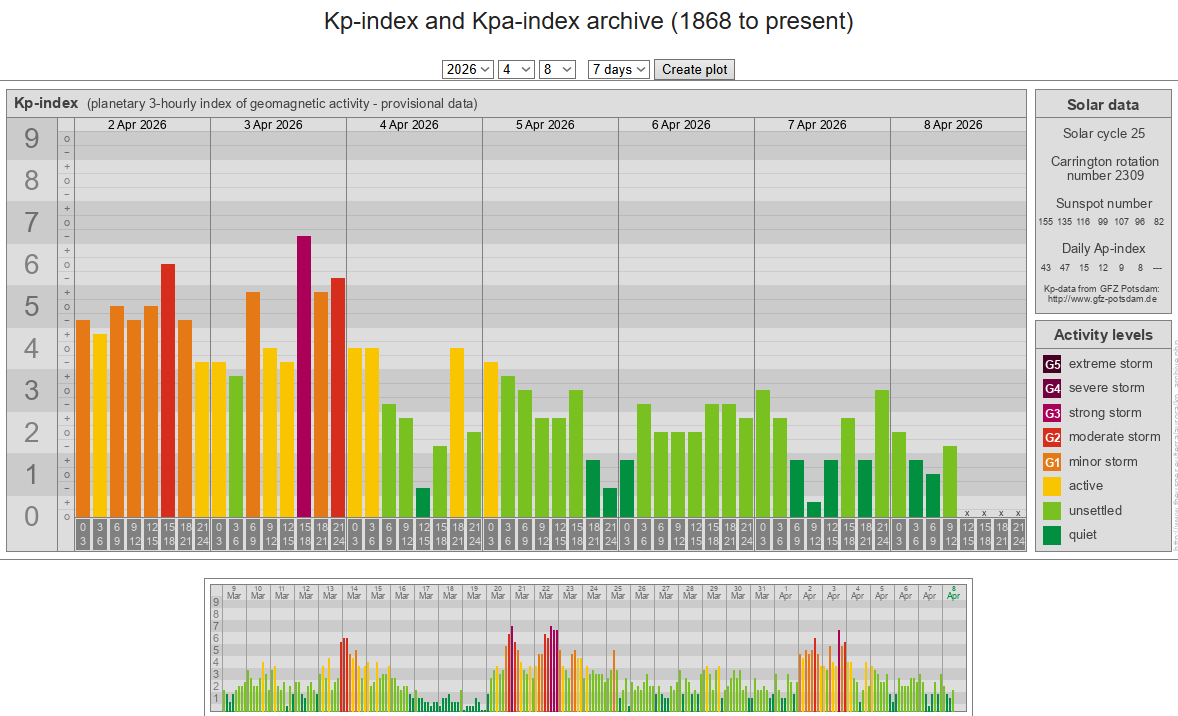
Task: Click the red 15-18 bar on 2 Apr
Action: click(x=168, y=390)
